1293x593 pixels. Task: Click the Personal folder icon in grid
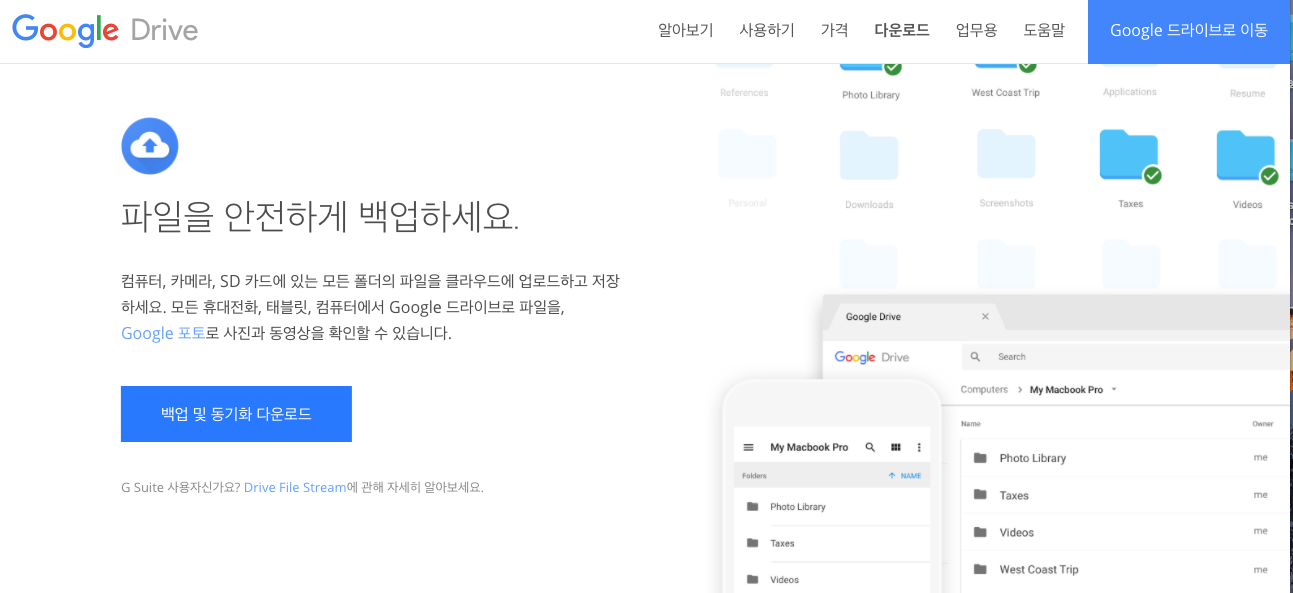[x=747, y=155]
